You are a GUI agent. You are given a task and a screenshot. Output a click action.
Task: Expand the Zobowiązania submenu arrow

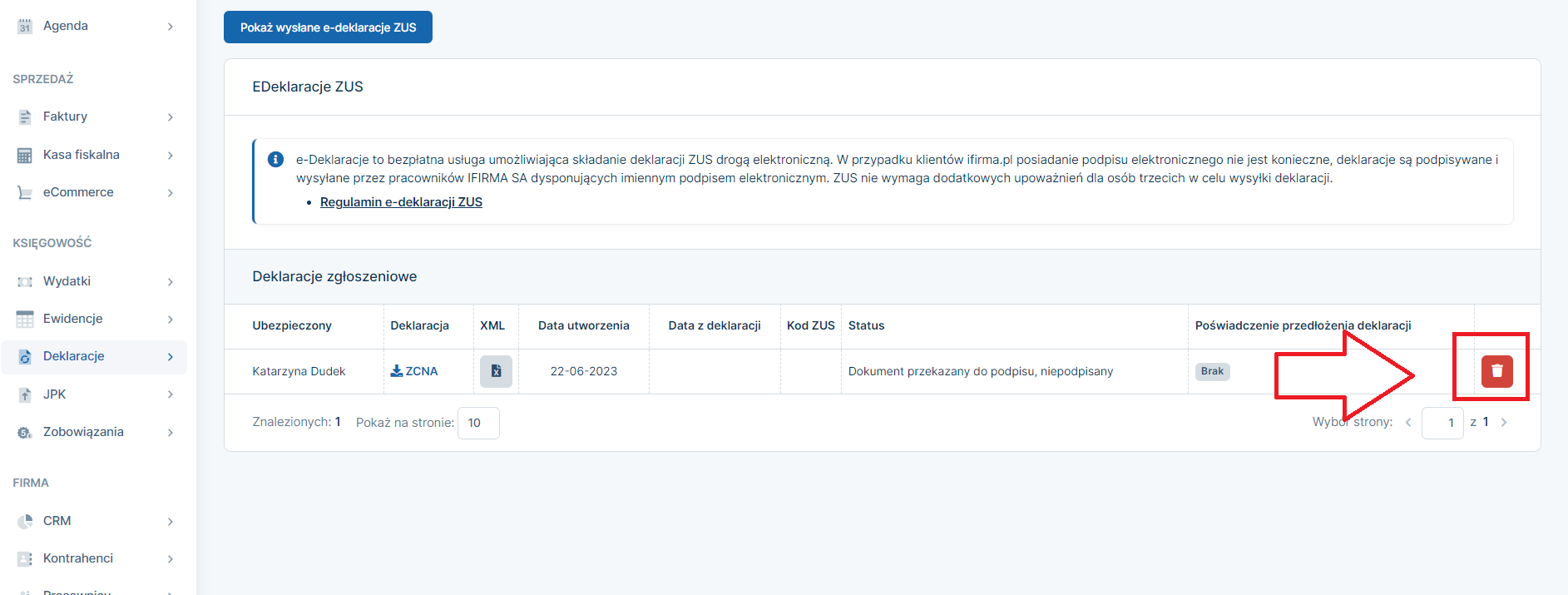[x=170, y=433]
